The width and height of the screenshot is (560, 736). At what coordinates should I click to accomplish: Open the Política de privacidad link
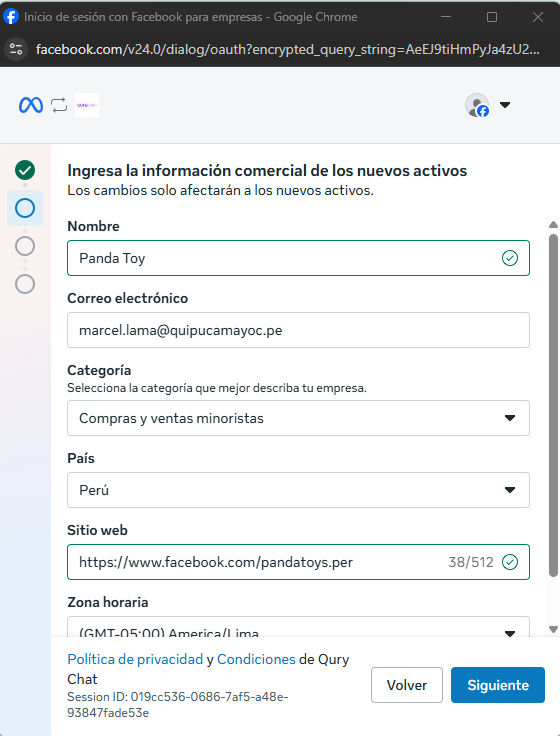135,659
